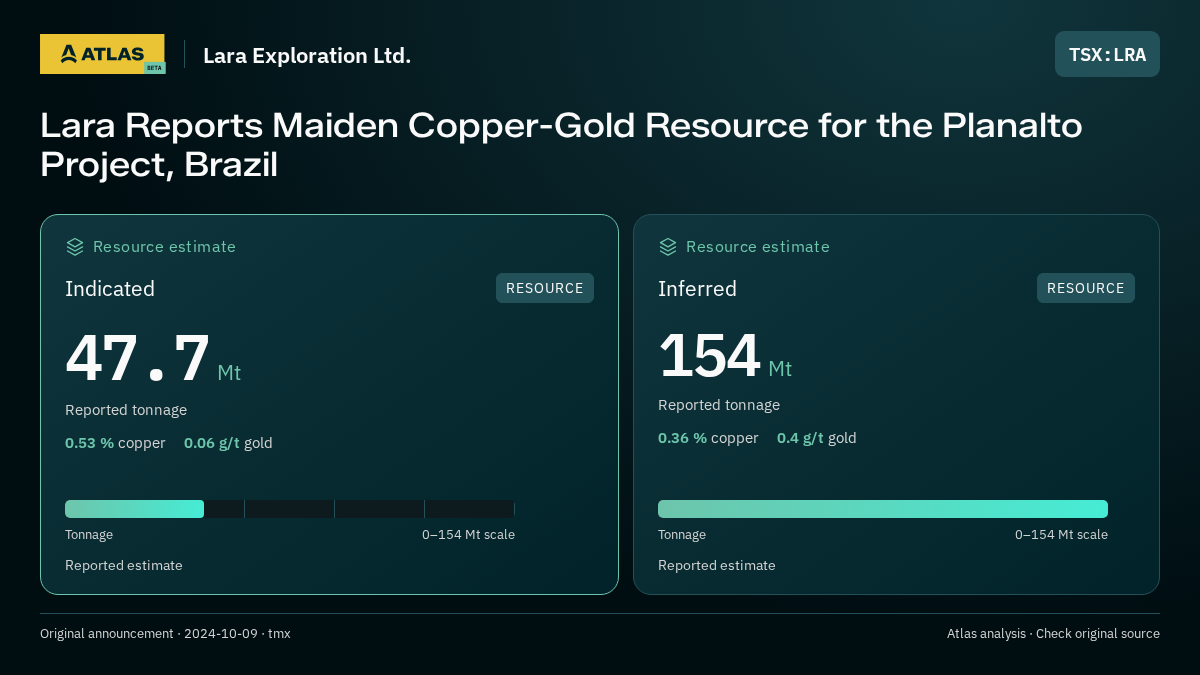Click Reported tonnage text under 154 Mt
This screenshot has width=1200, height=675.
point(719,405)
